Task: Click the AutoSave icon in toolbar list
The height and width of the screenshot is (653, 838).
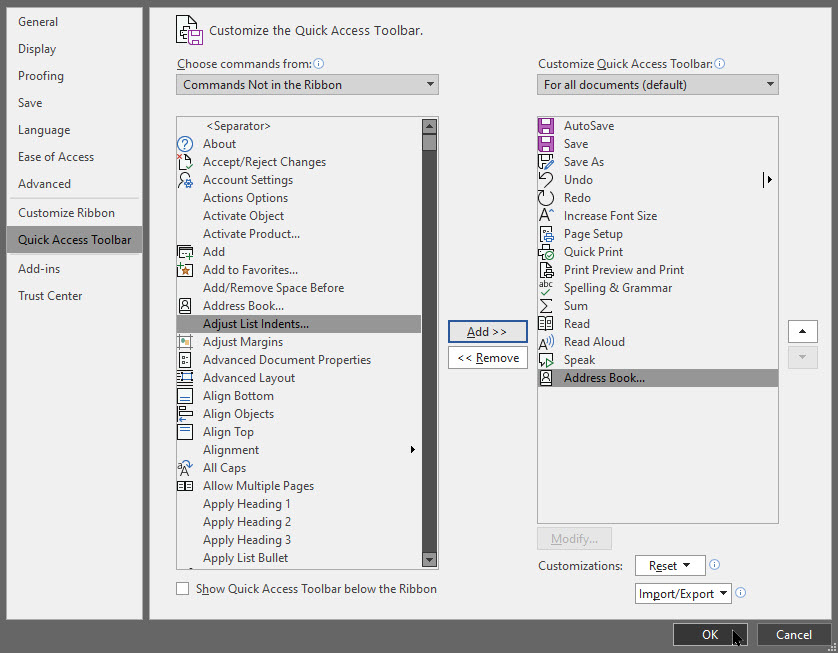Action: [546, 126]
